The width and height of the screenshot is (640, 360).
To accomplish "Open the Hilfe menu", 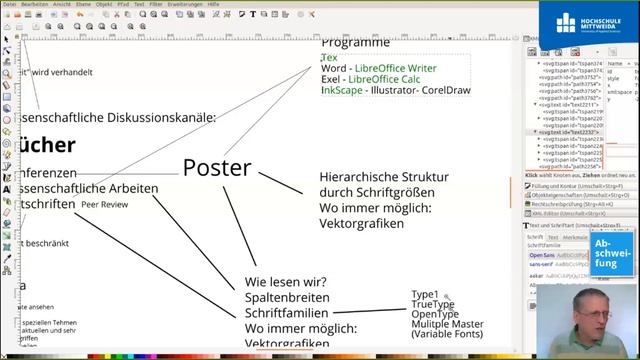I will click(213, 4).
